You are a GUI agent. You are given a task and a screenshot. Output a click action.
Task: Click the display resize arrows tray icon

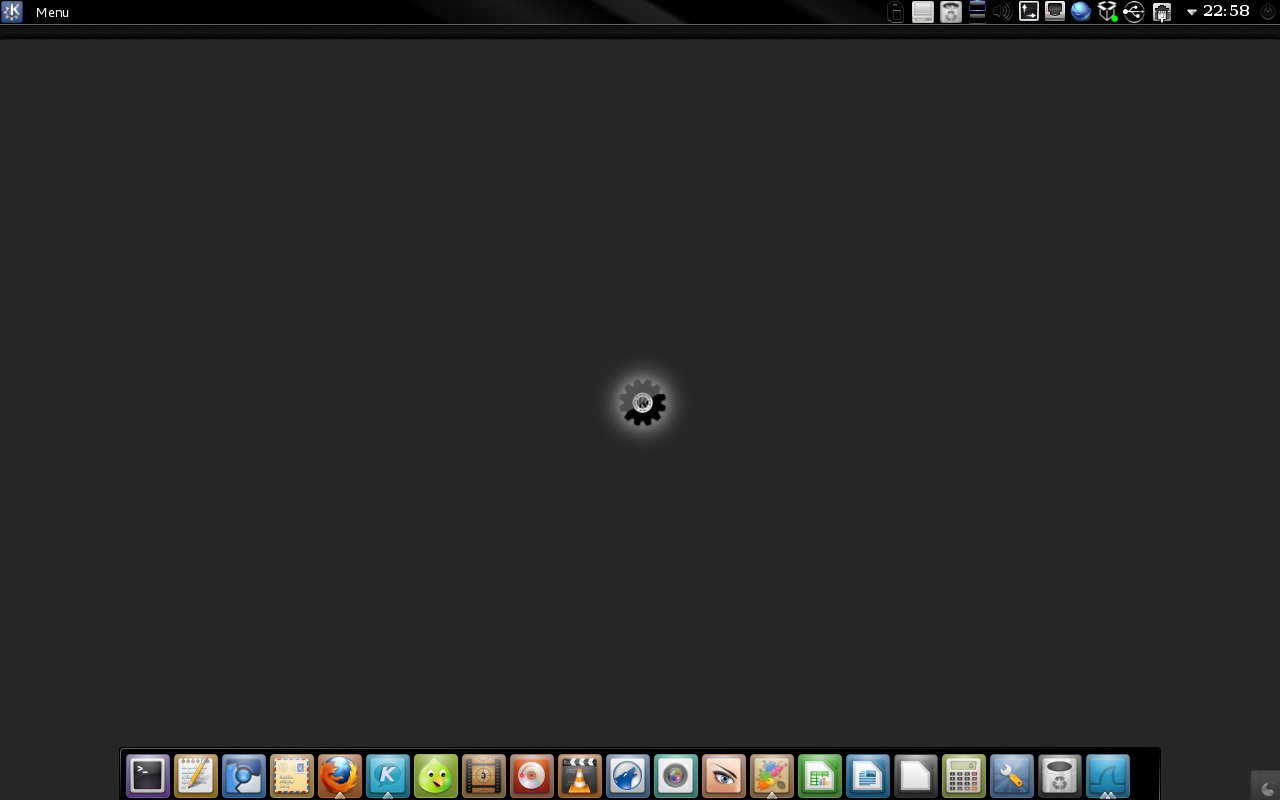pyautogui.click(x=1029, y=12)
